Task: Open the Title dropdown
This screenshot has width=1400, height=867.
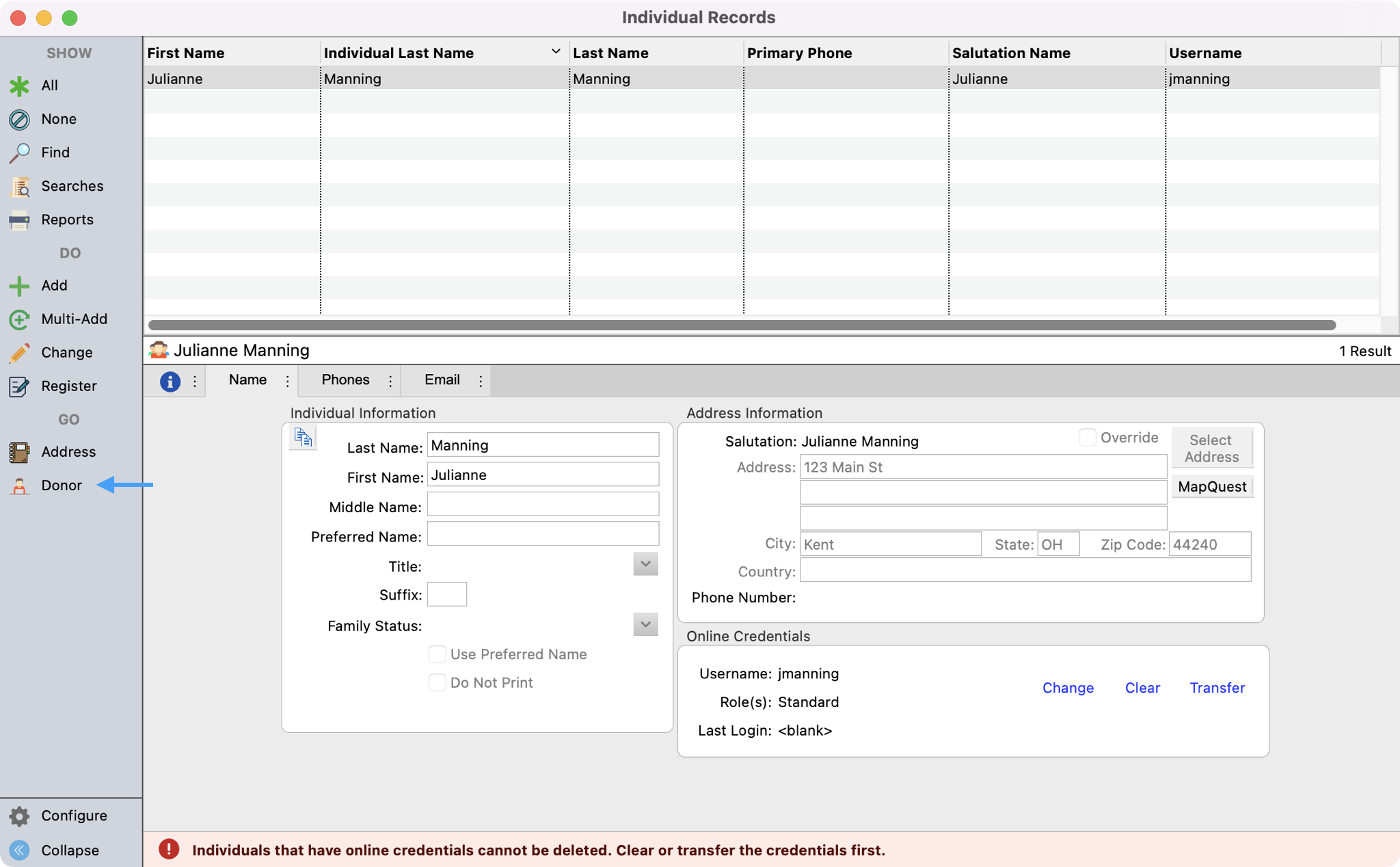Action: (x=645, y=565)
